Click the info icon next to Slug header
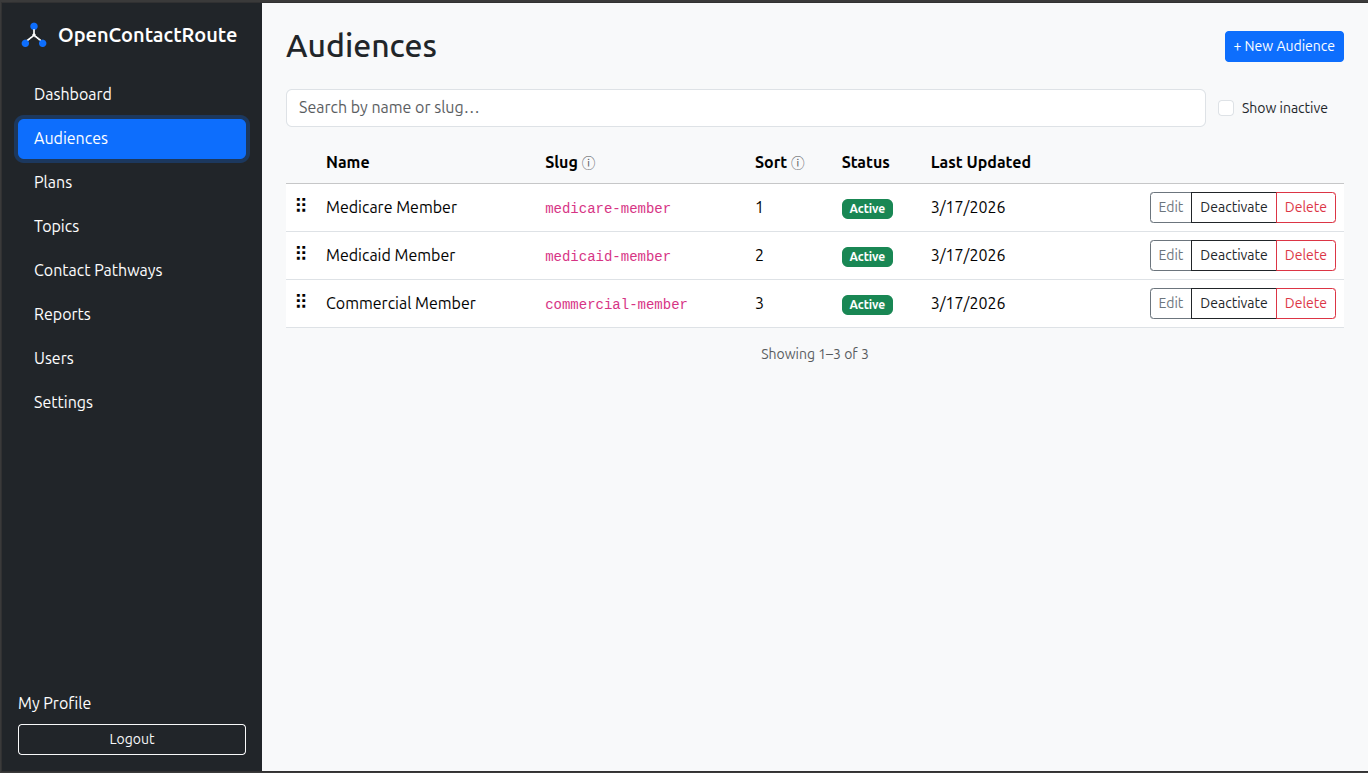Screen dimensions: 1368x773 590,162
